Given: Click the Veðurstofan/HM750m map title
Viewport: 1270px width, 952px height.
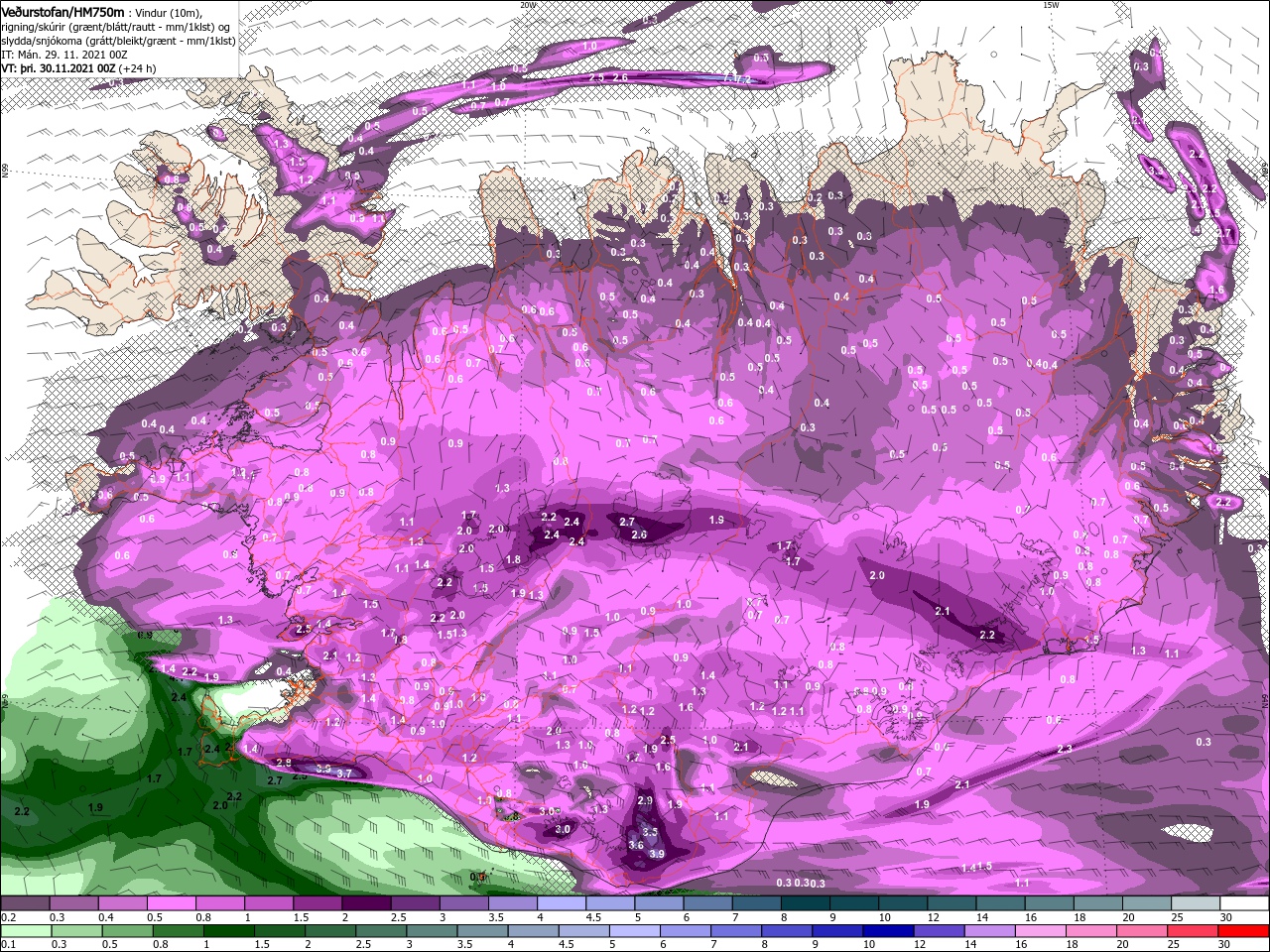Looking at the screenshot, I should (x=63, y=11).
